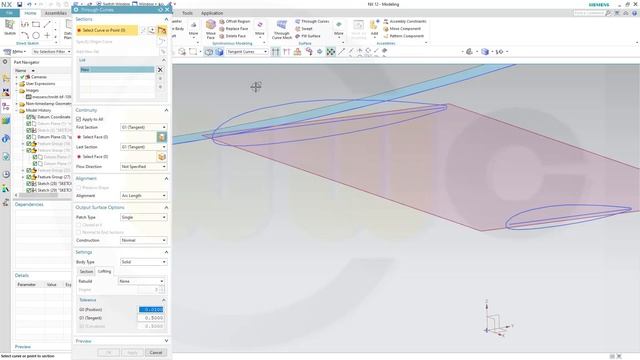640x360 pixels.
Task: Click Delete Face command
Action: [233, 36]
